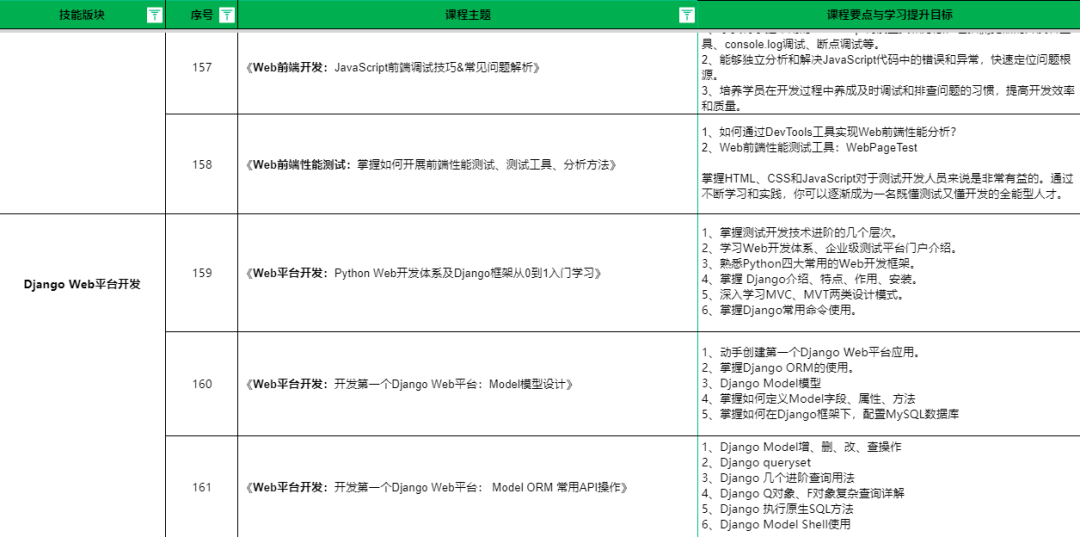This screenshot has width=1080, height=537.
Task: Select cell with number 160
Action: [x=202, y=383]
